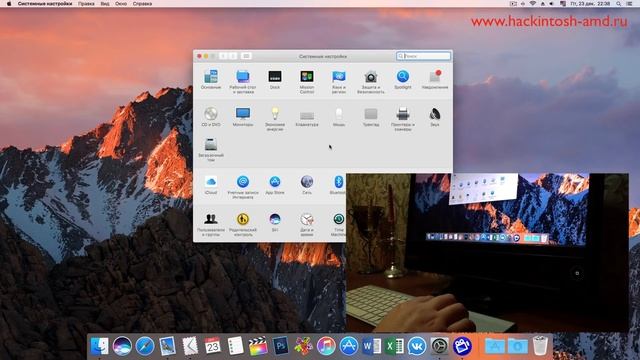
Task: Open Мониторы (Displays) pane
Action: pyautogui.click(x=243, y=116)
